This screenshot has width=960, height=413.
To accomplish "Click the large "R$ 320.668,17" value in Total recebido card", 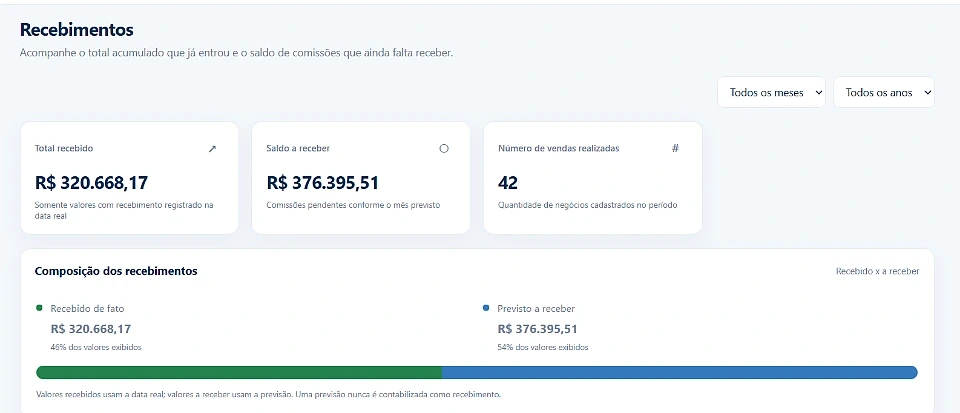I will coord(91,182).
